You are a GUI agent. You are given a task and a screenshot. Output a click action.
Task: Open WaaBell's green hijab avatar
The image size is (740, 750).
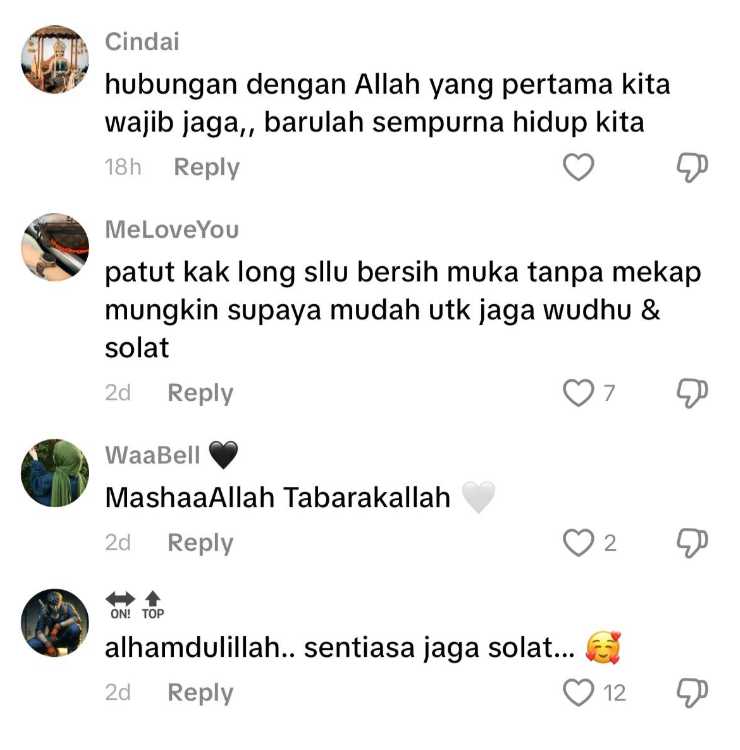coord(55,473)
